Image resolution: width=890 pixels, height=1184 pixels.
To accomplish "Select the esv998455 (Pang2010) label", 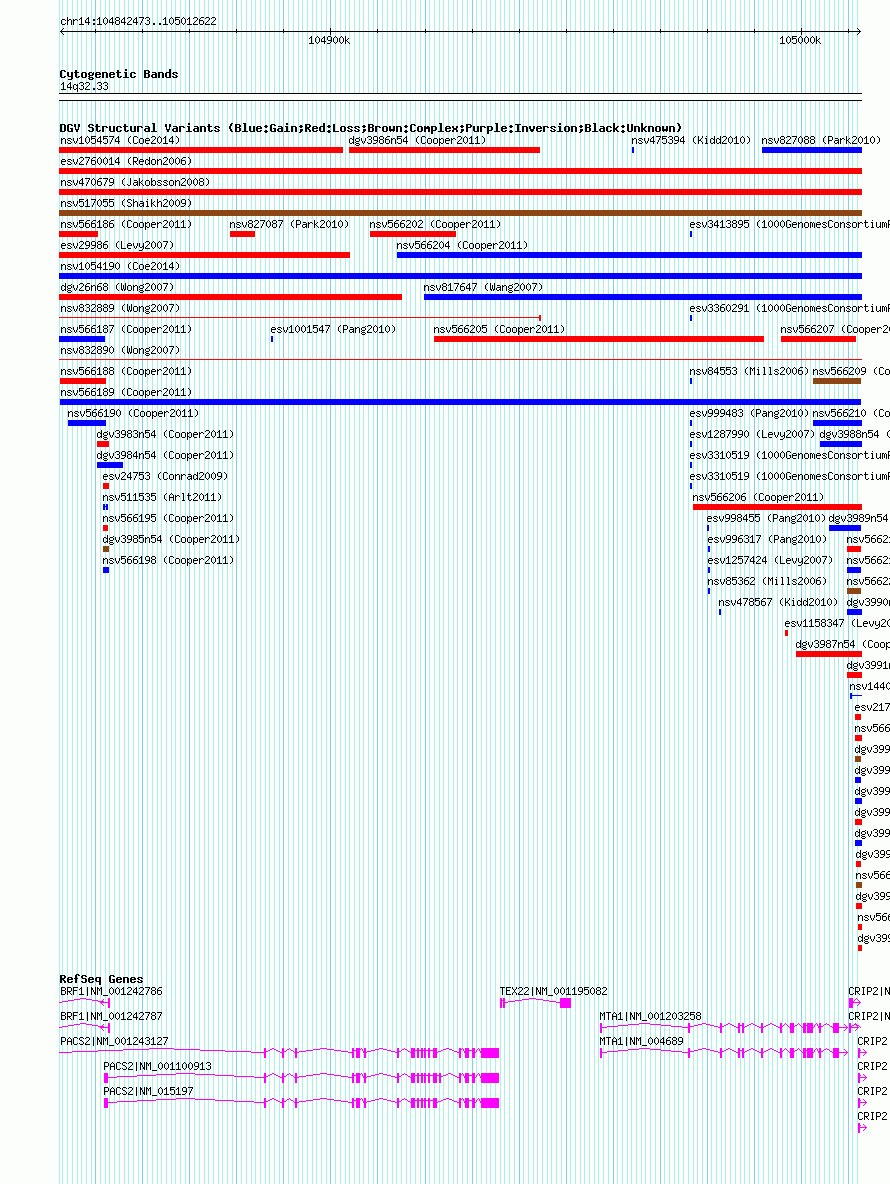I will click(766, 519).
